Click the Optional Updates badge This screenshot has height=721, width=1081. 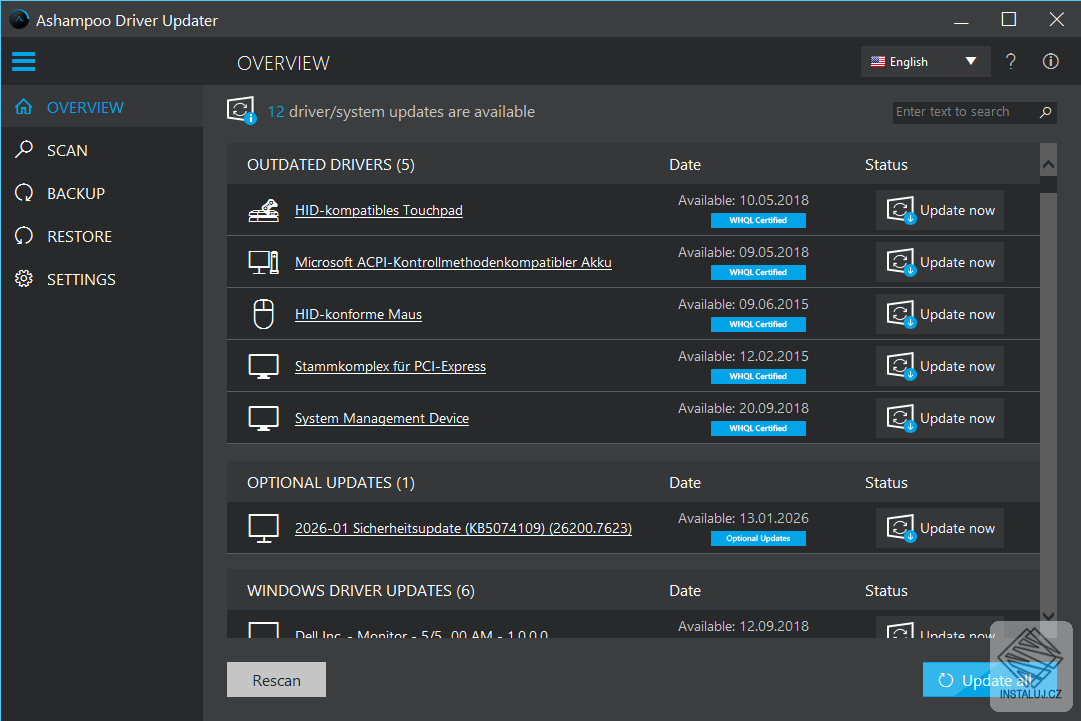pos(758,538)
